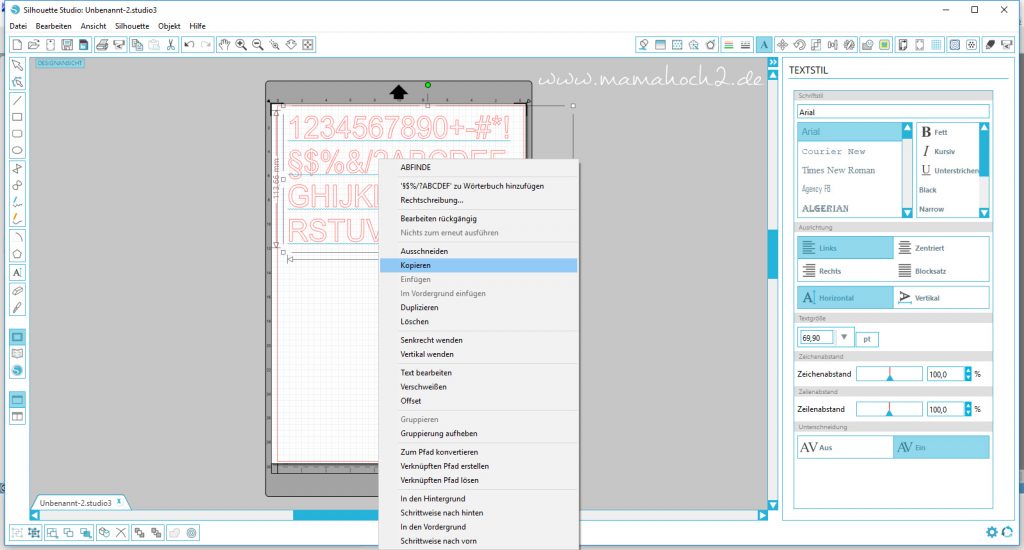Choose Kopieren from context menu
The width and height of the screenshot is (1024, 550).
(x=479, y=265)
